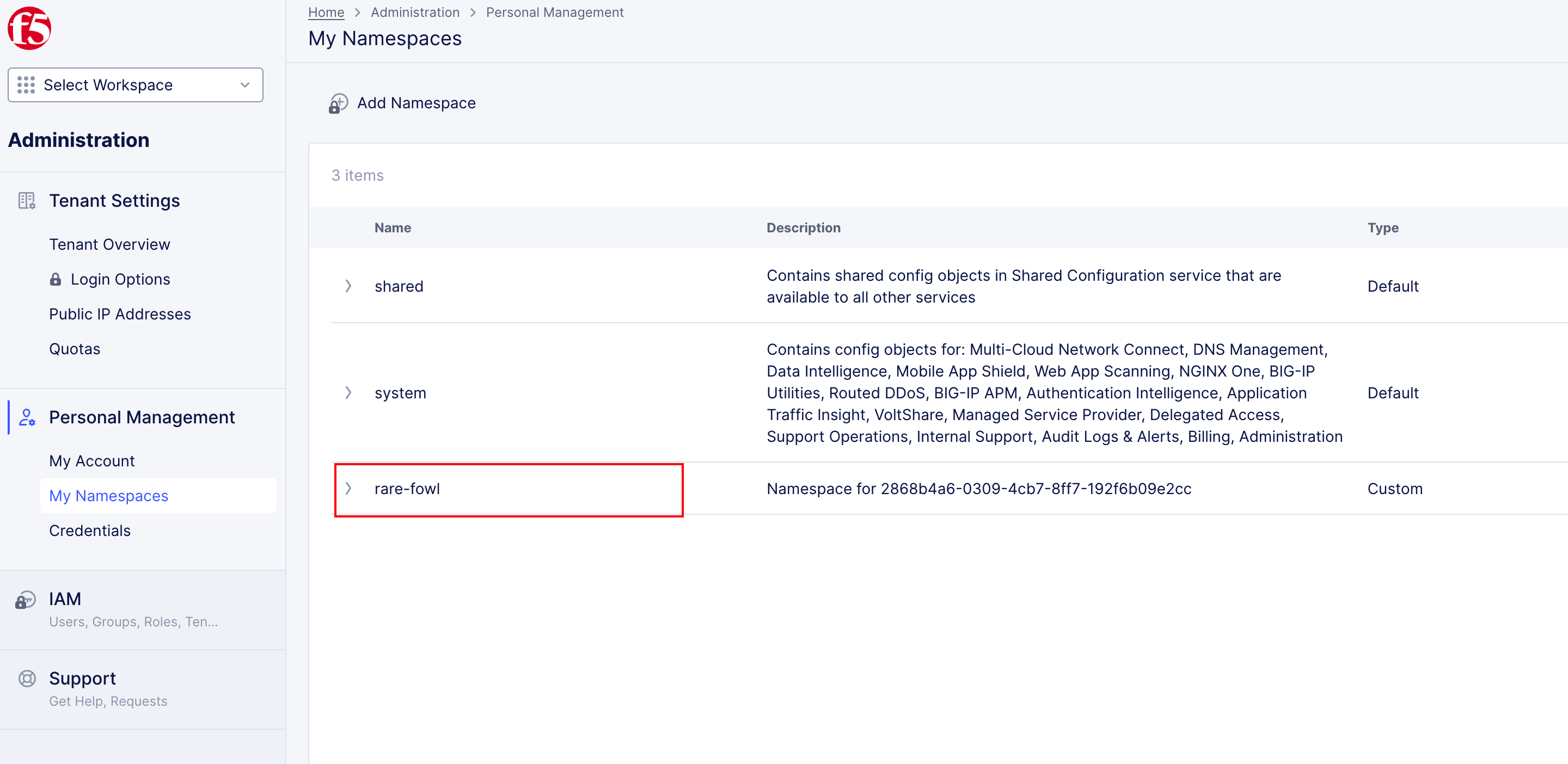This screenshot has height=764, width=1568.
Task: Open the Select Workspace dropdown
Action: pos(135,84)
